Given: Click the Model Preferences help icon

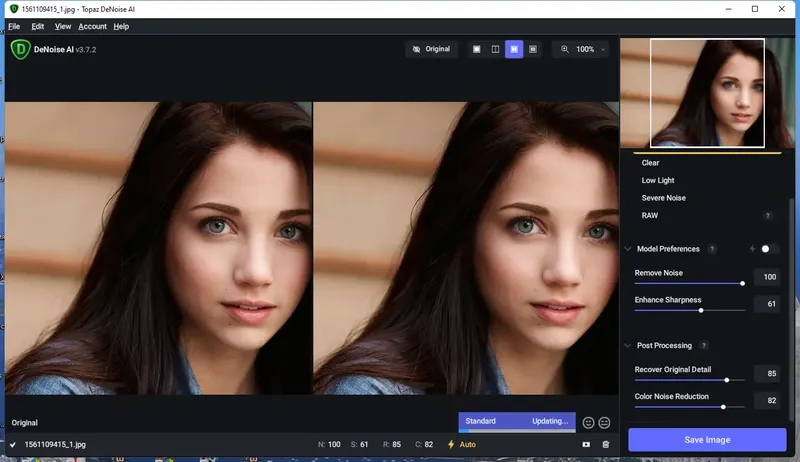Looking at the screenshot, I should (712, 249).
